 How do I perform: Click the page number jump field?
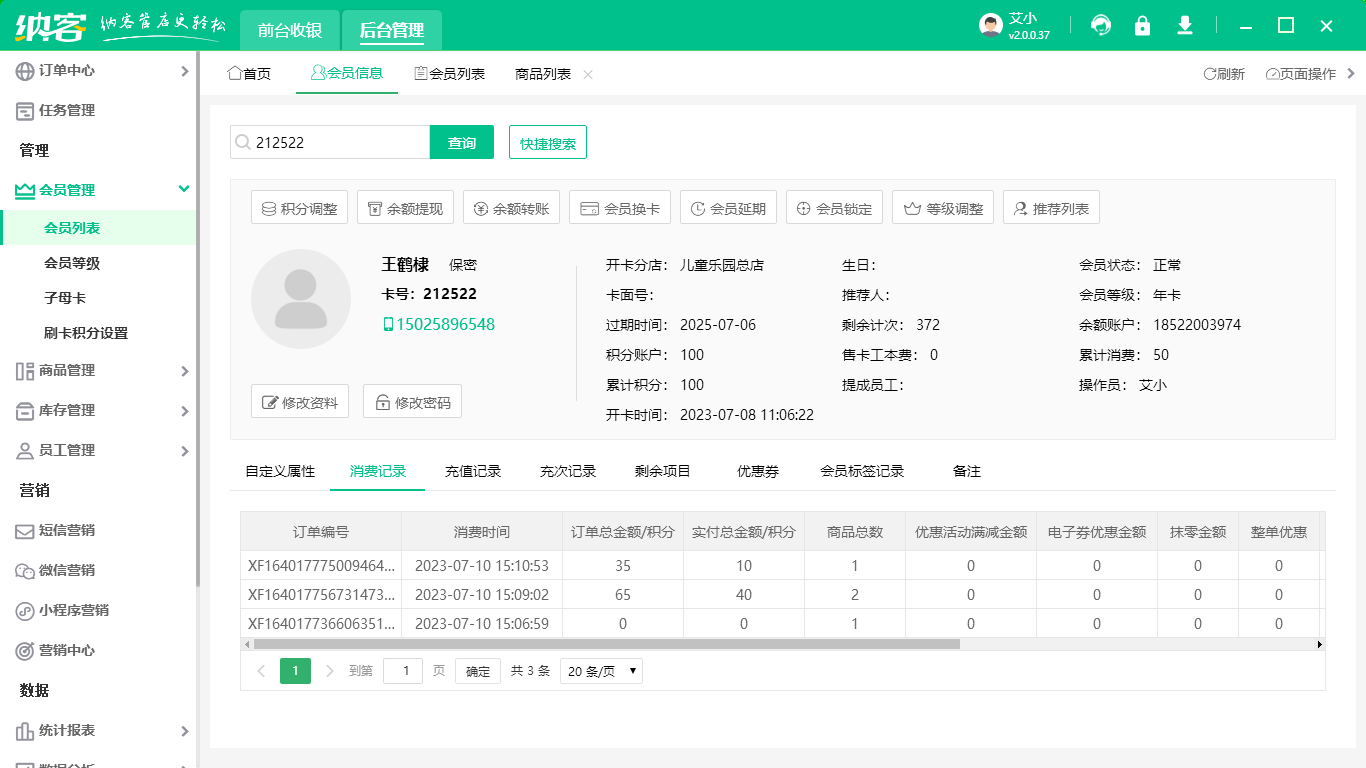click(x=403, y=671)
